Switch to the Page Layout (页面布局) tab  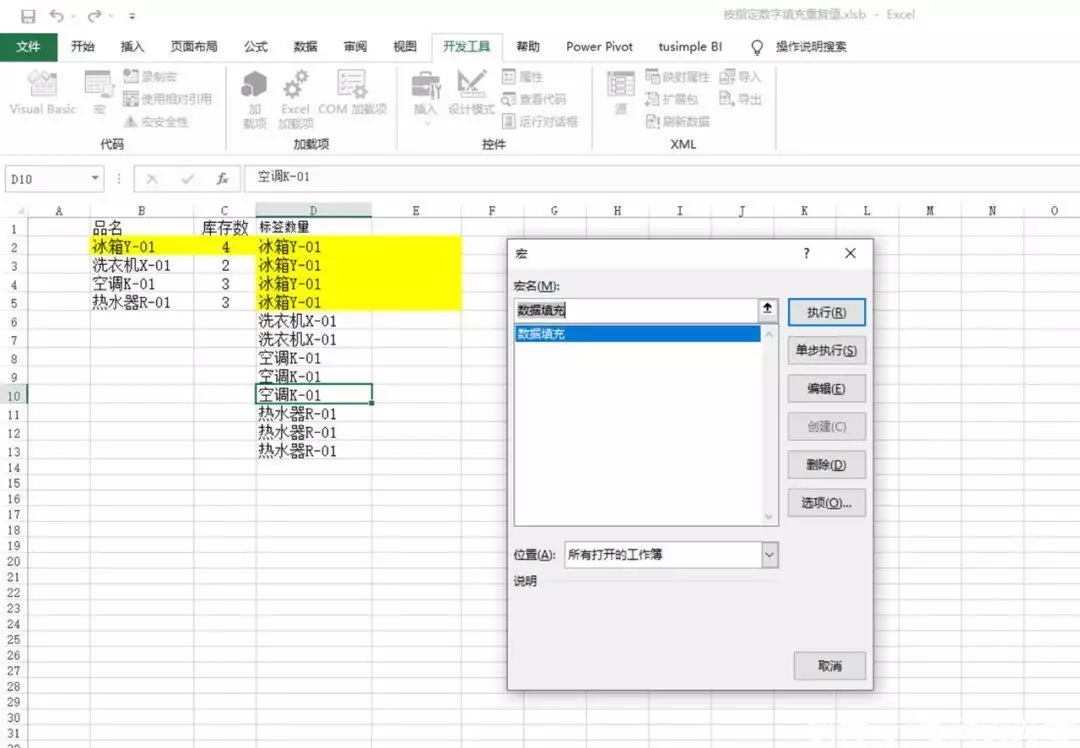click(194, 47)
